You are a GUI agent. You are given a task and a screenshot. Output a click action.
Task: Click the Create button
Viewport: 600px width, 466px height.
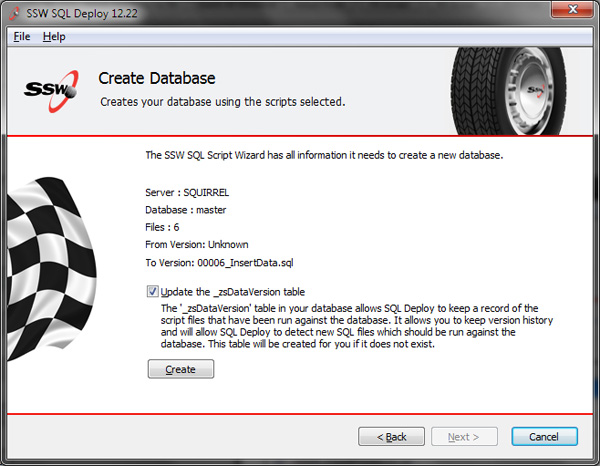181,369
